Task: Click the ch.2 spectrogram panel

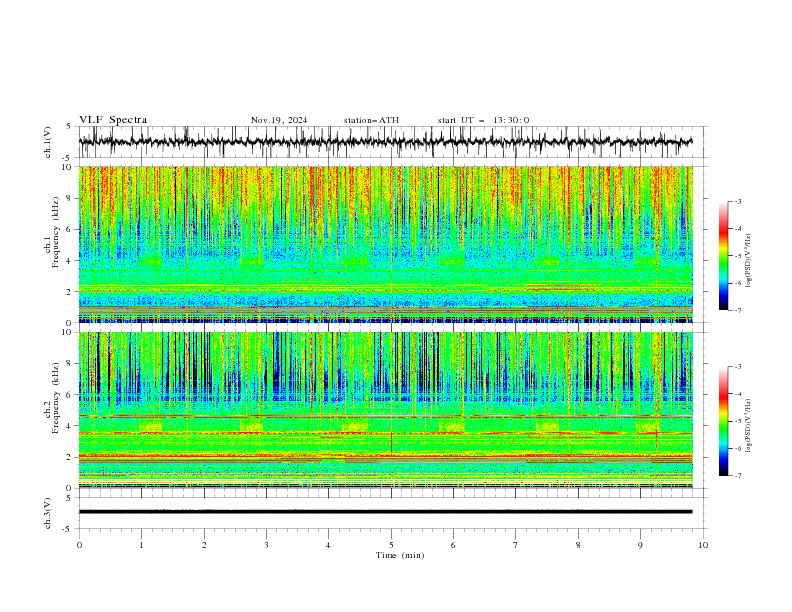Action: click(386, 410)
